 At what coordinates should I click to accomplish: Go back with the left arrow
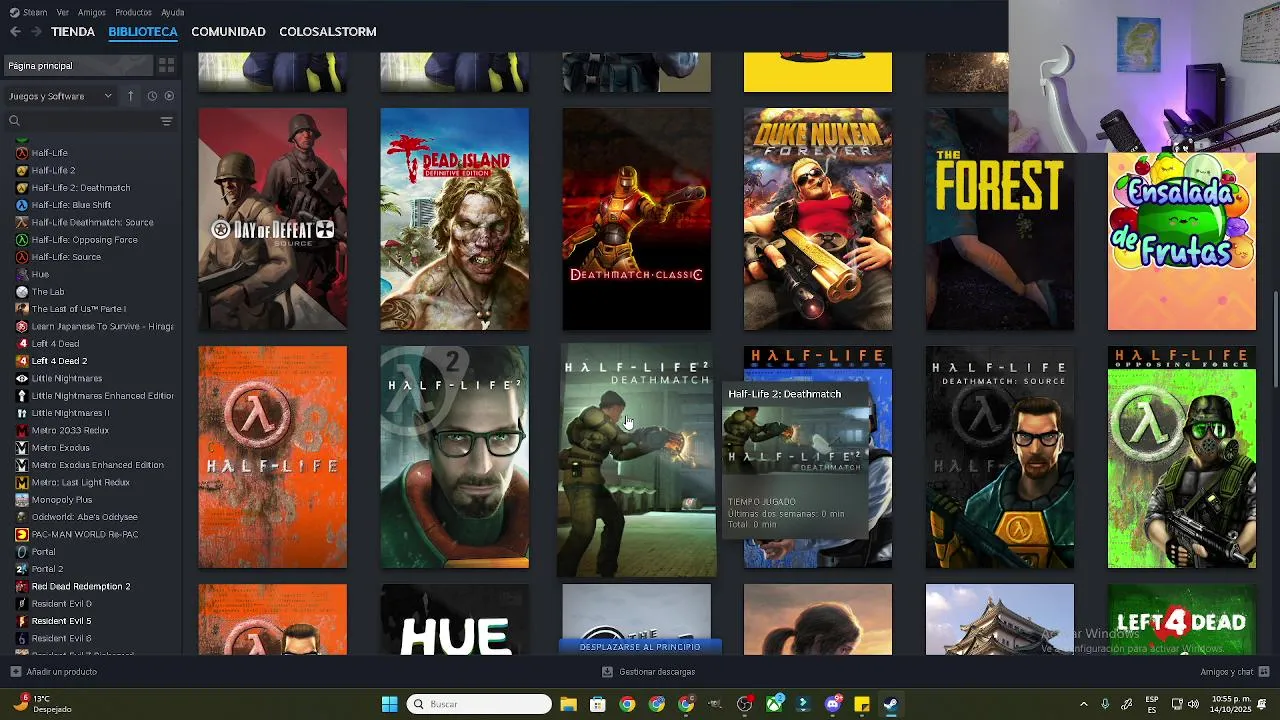tap(15, 32)
